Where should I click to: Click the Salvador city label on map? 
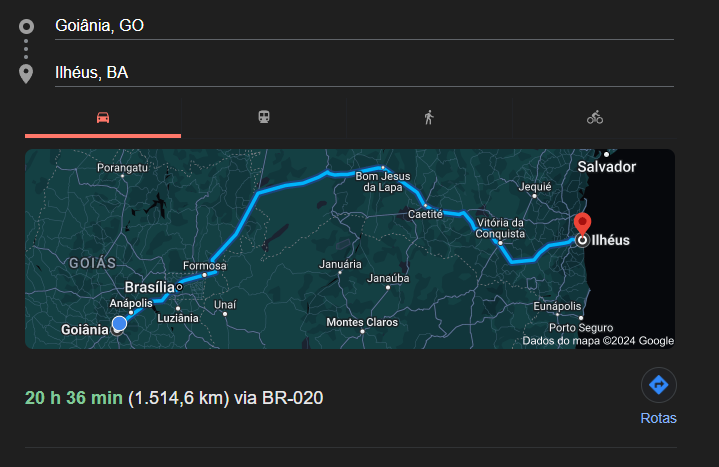click(606, 167)
